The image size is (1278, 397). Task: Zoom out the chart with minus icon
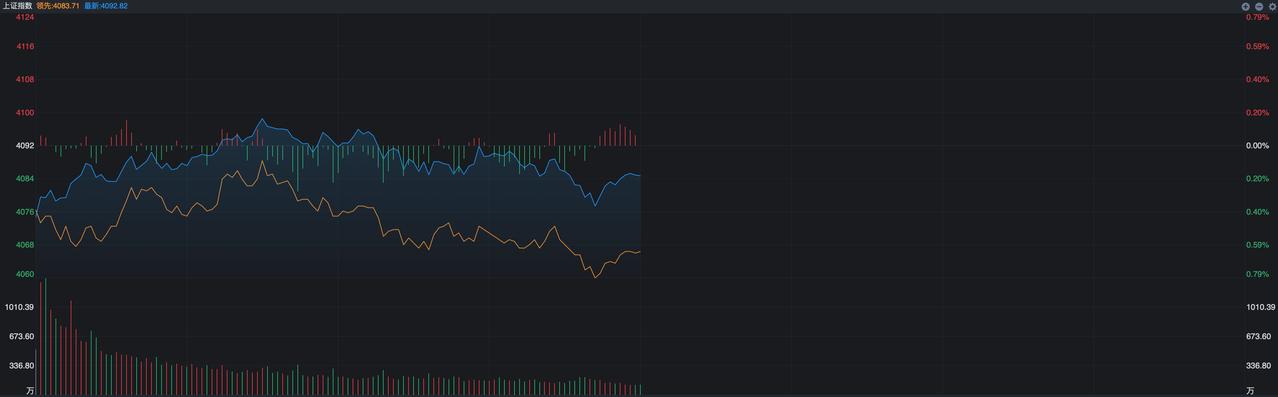click(x=1259, y=6)
